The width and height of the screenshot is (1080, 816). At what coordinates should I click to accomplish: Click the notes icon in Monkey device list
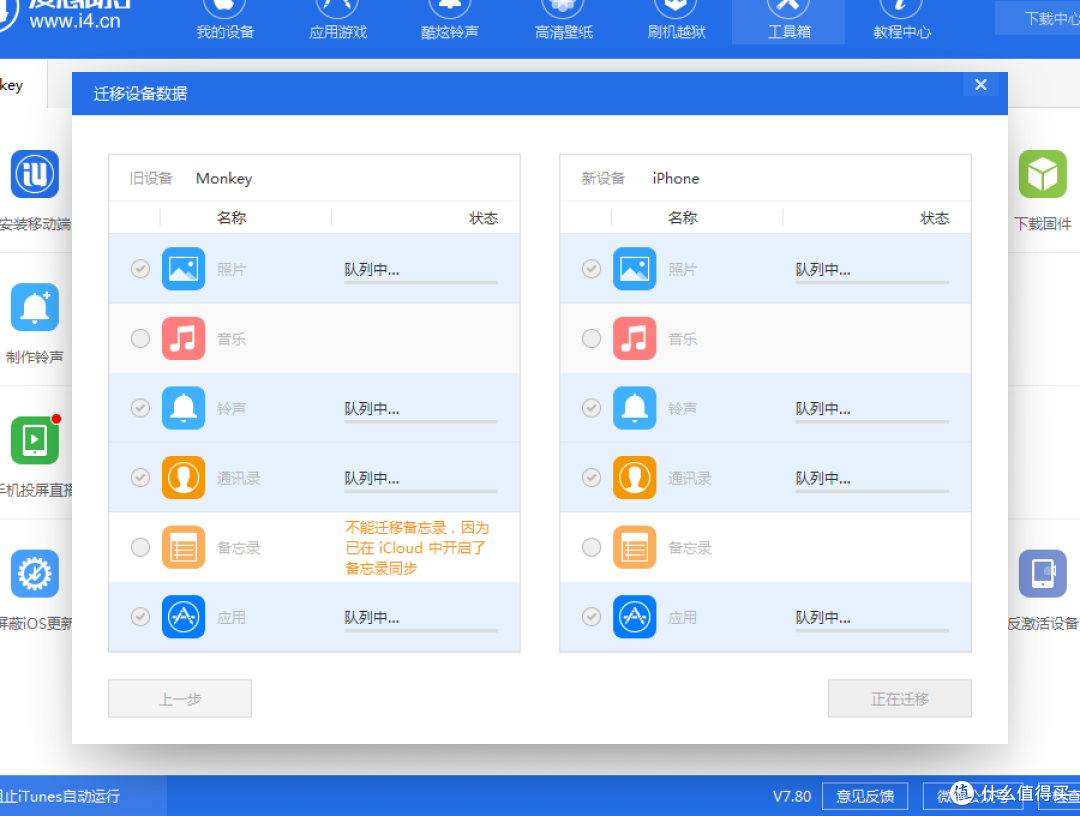[183, 547]
